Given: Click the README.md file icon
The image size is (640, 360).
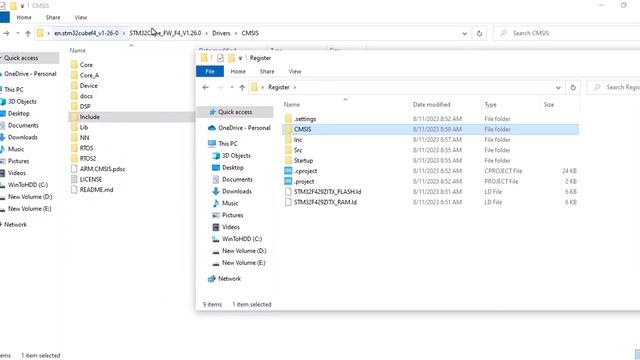Looking at the screenshot, I should point(74,189).
